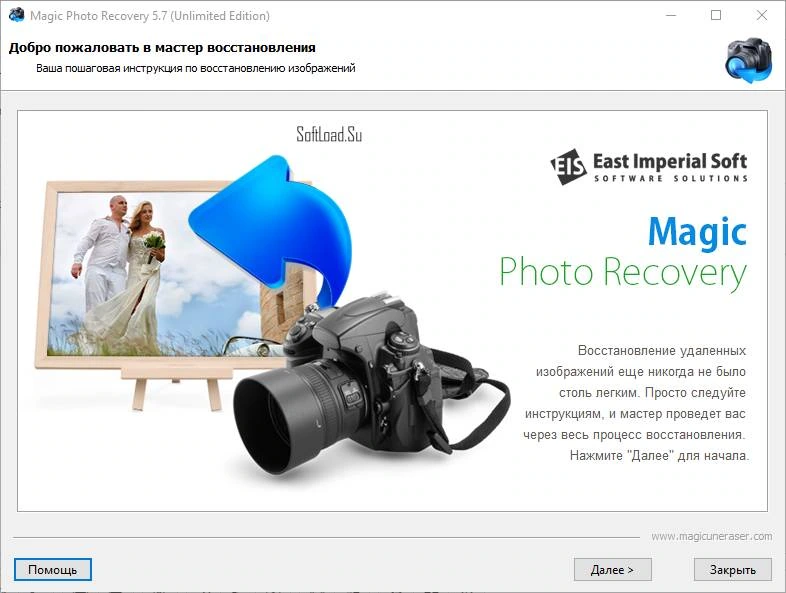Click the wedding photo on the easel

[165, 273]
